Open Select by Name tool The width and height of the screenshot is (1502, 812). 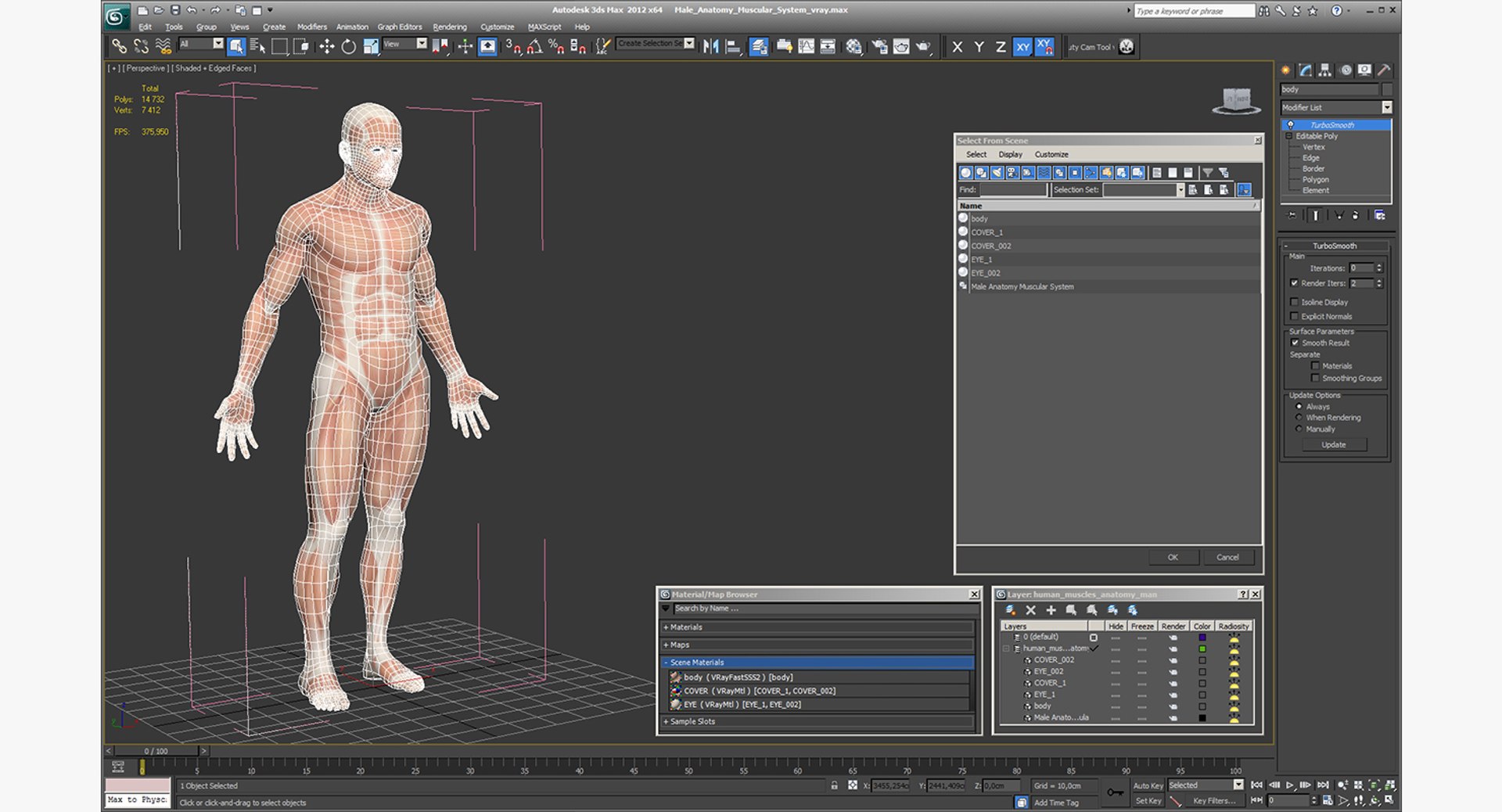(x=257, y=47)
